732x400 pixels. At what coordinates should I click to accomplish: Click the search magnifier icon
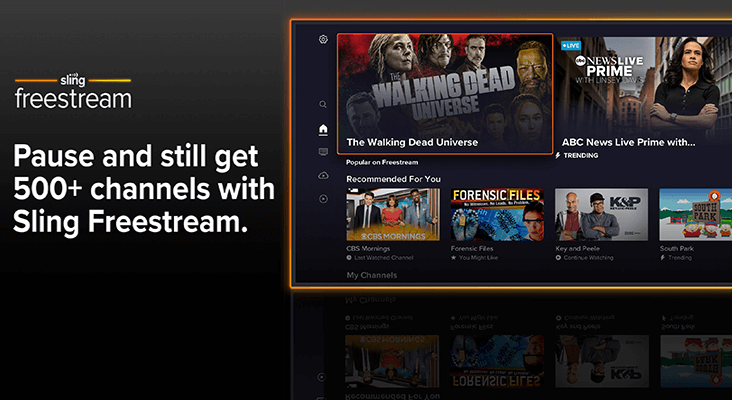click(x=323, y=104)
